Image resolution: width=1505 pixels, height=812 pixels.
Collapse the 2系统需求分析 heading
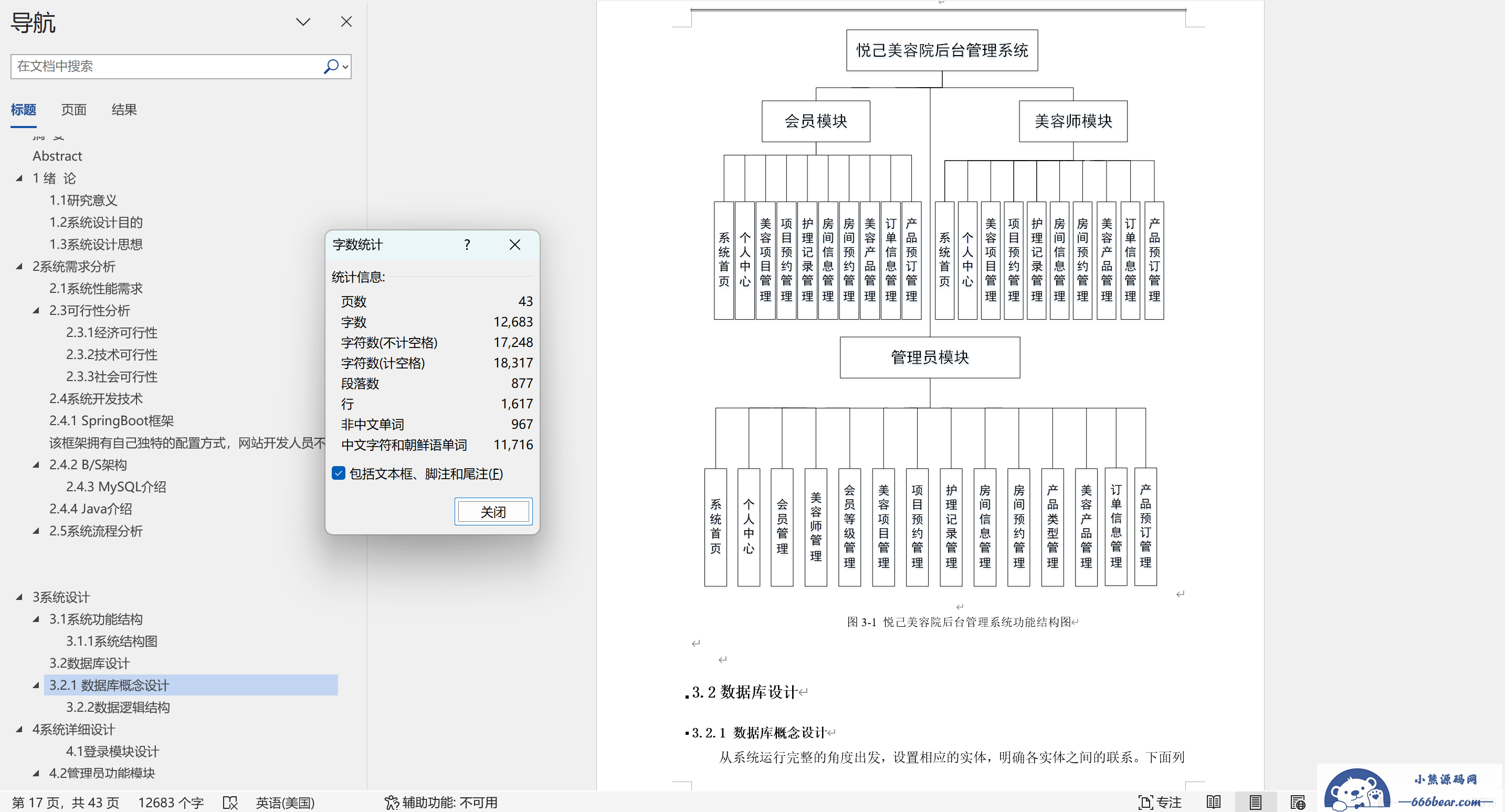point(19,267)
